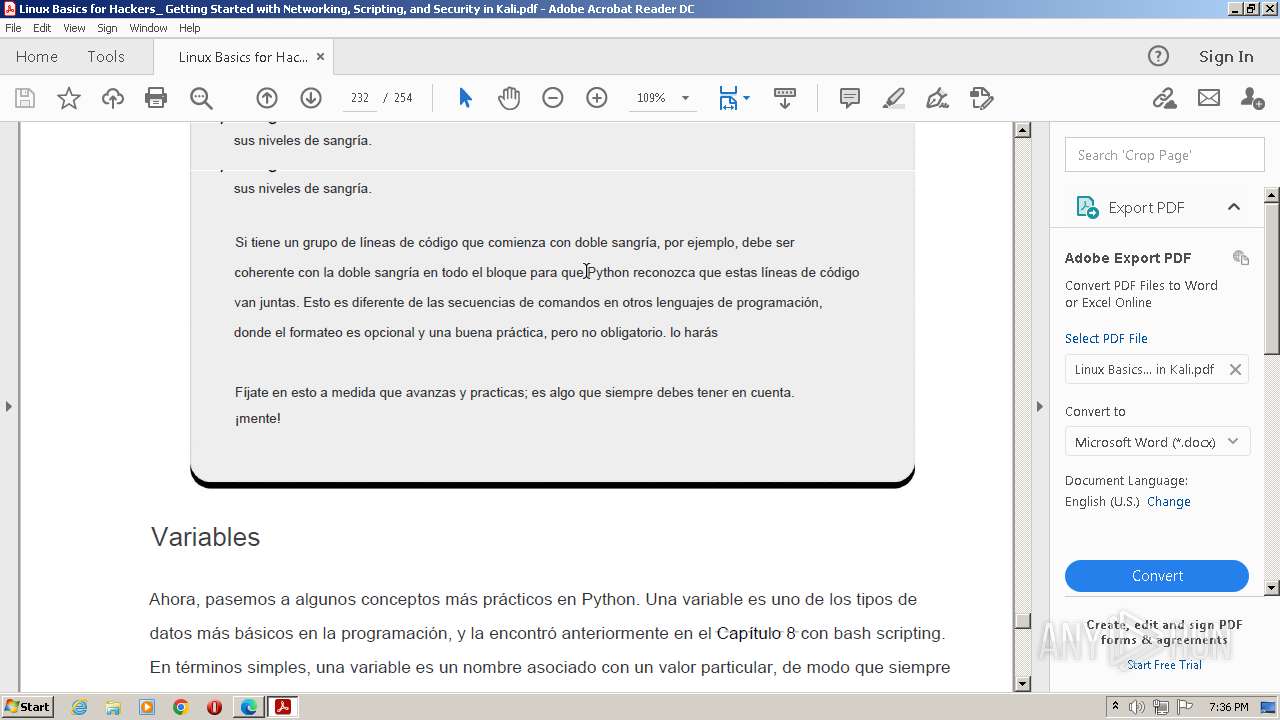Open the help question mark icon
1280x720 pixels.
[x=1158, y=56]
